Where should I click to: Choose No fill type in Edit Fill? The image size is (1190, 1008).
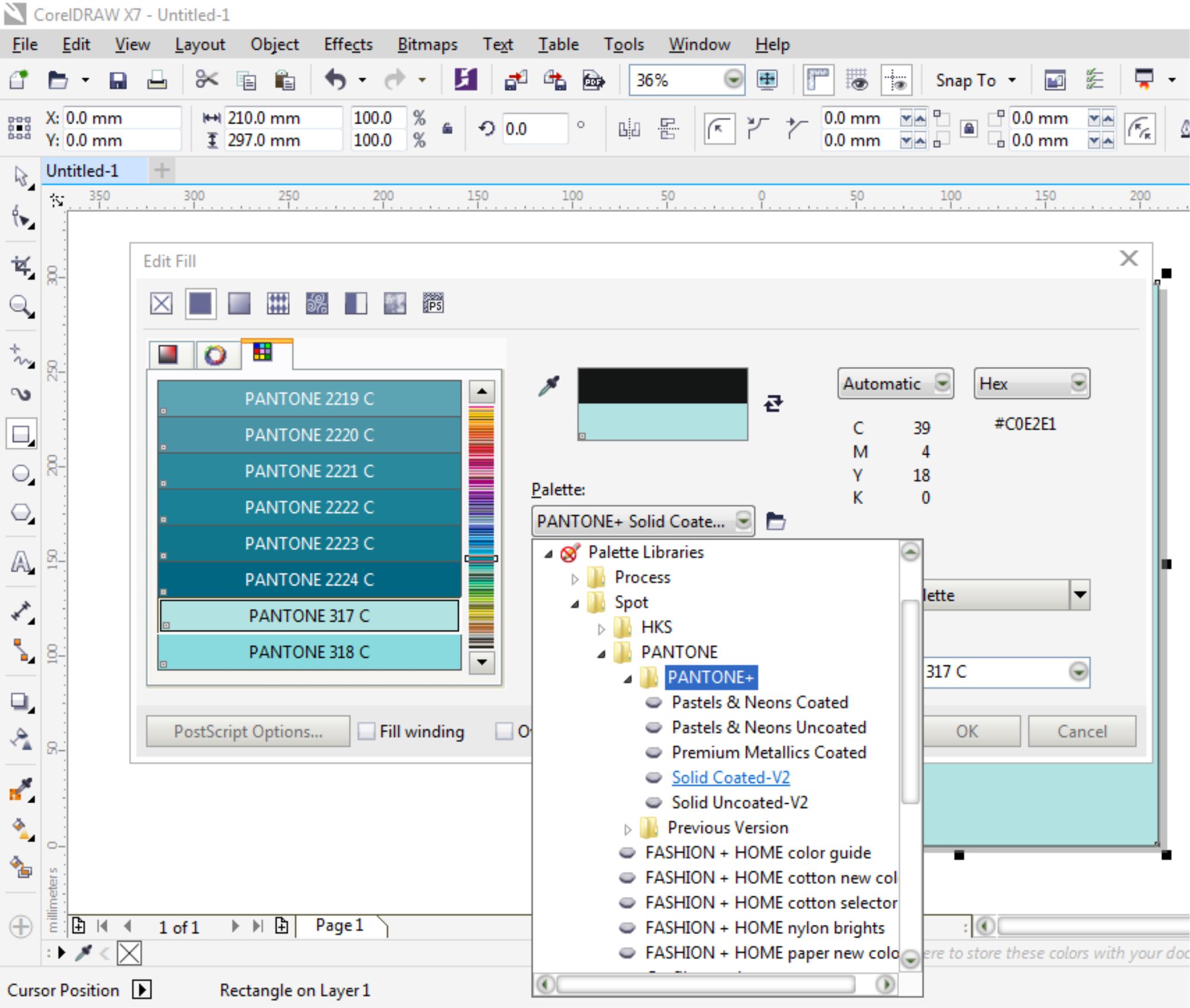point(161,304)
